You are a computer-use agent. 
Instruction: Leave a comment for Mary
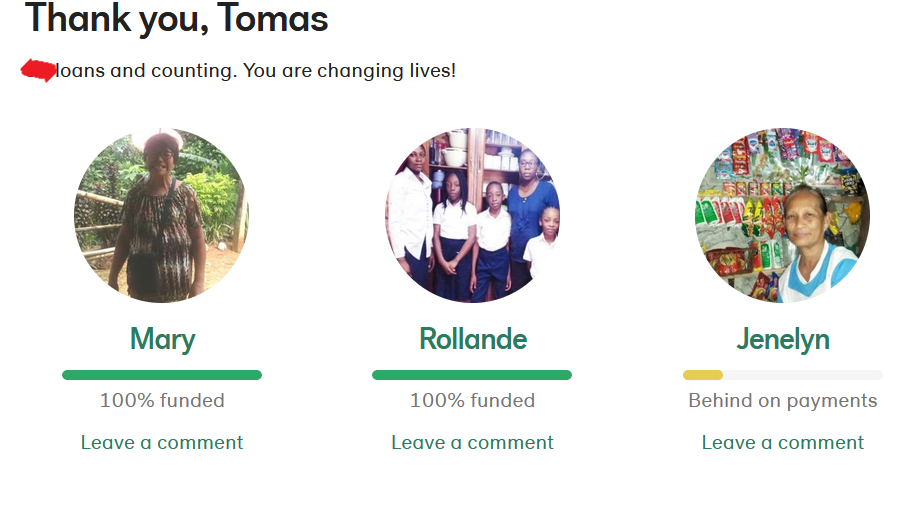162,442
